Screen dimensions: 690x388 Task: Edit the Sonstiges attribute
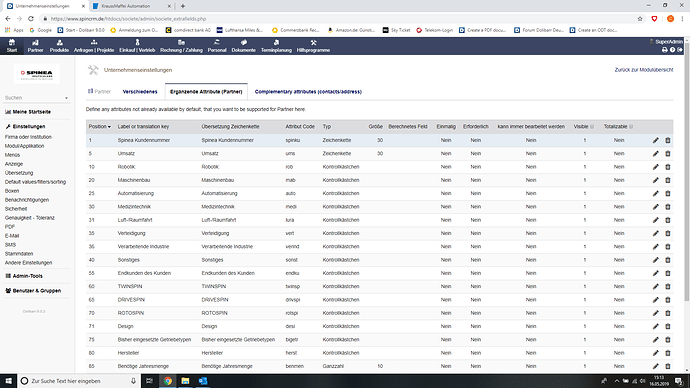tap(656, 260)
